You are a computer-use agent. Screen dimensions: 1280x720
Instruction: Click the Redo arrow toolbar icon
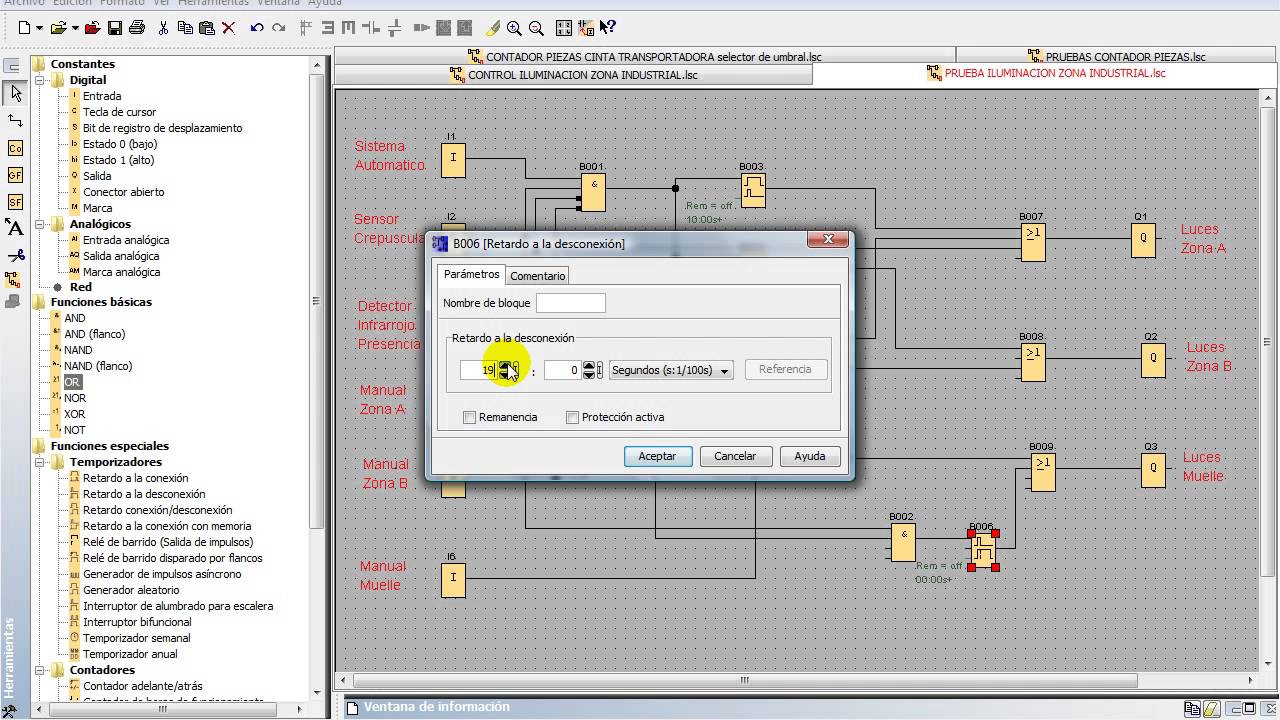[x=279, y=28]
